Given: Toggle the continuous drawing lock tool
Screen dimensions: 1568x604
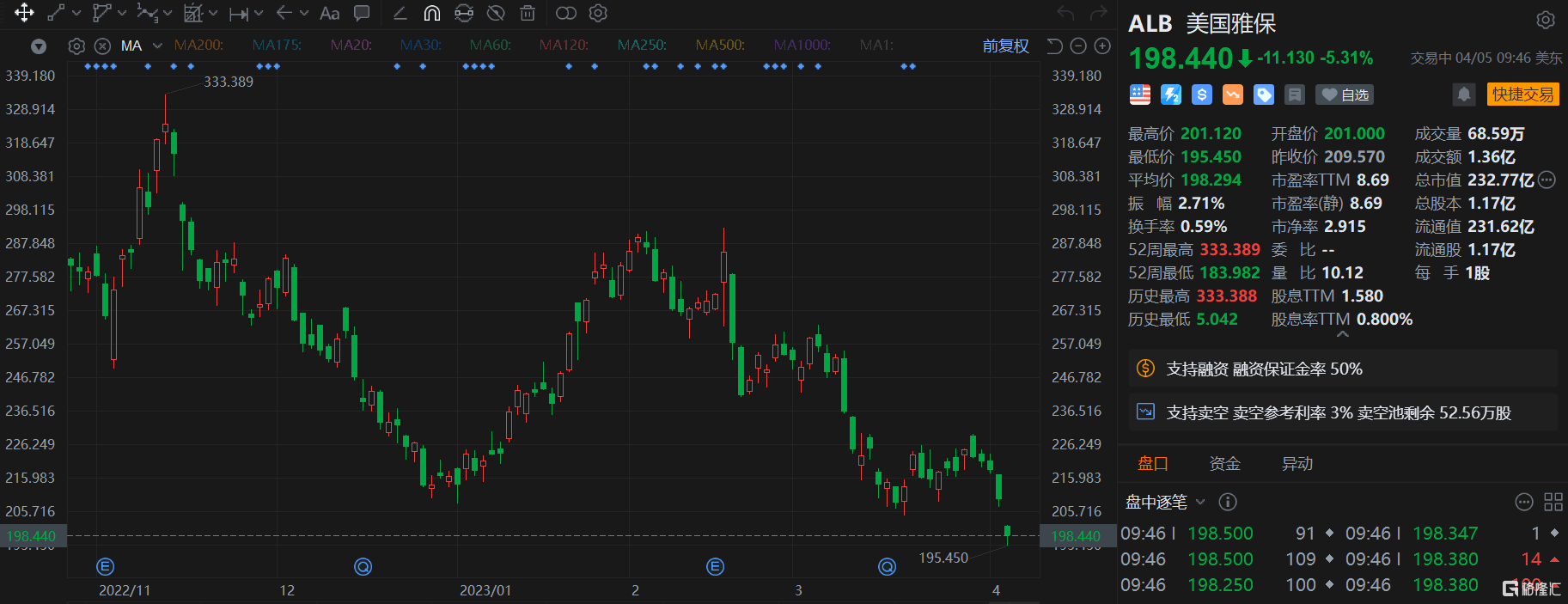Looking at the screenshot, I should coord(464,13).
